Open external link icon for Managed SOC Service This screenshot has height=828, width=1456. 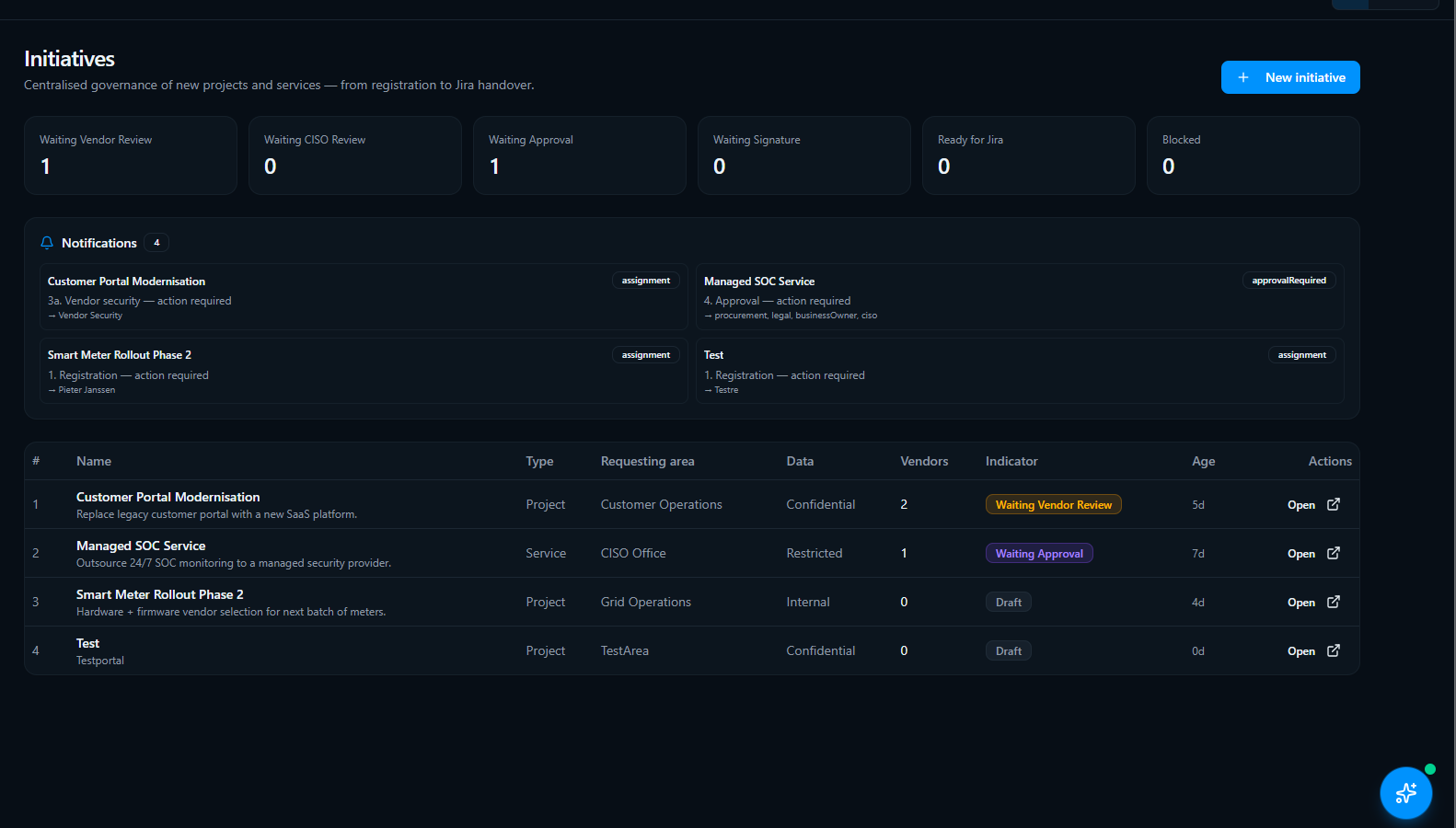(x=1334, y=553)
